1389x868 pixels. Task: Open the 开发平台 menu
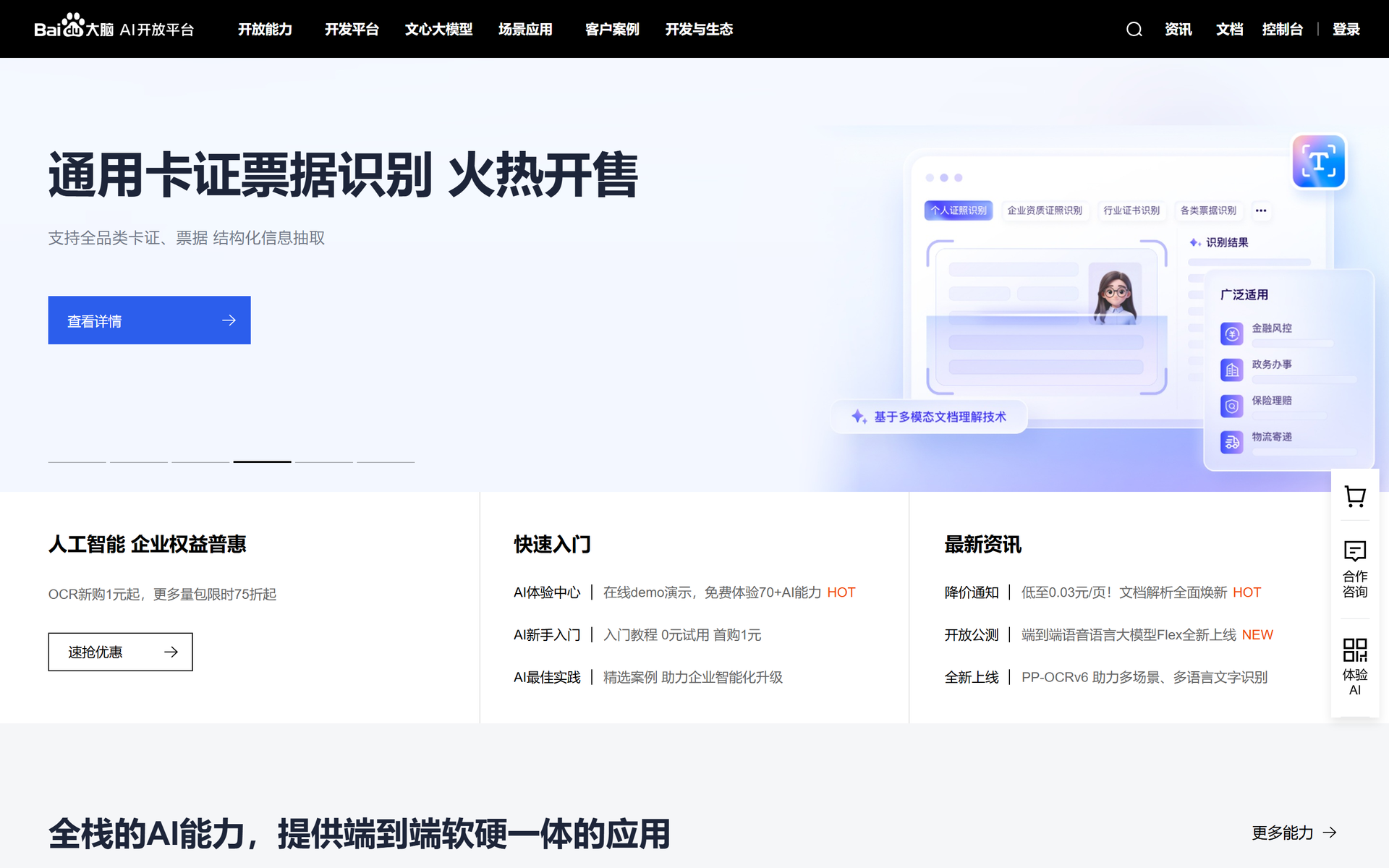tap(352, 29)
